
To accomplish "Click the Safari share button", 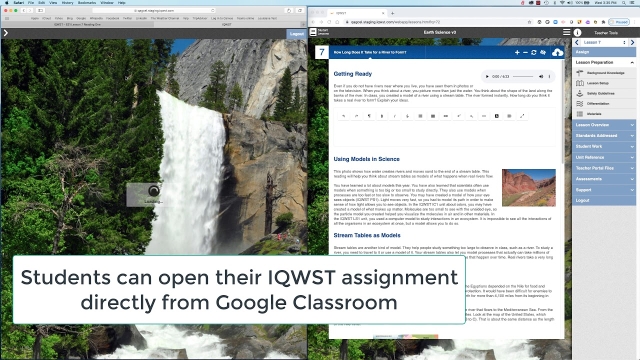I will tap(289, 10).
